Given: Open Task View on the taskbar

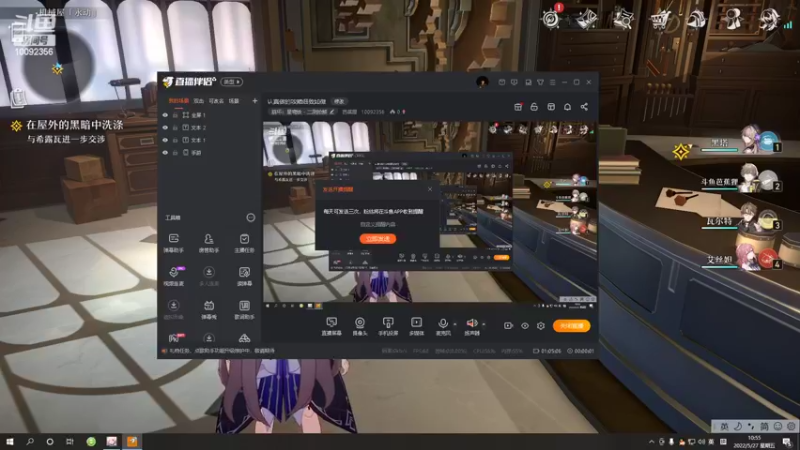Looking at the screenshot, I should point(70,442).
